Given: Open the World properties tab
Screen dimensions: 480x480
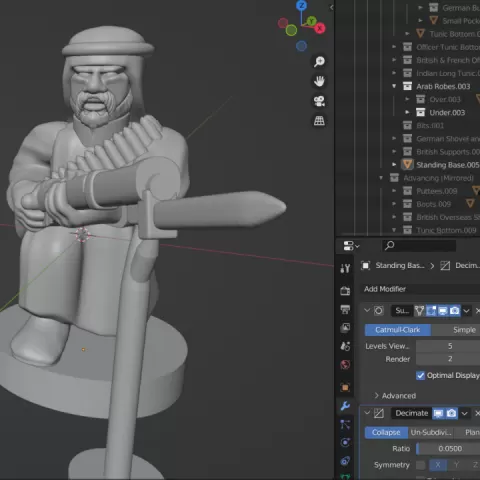Looking at the screenshot, I should coord(345,365).
